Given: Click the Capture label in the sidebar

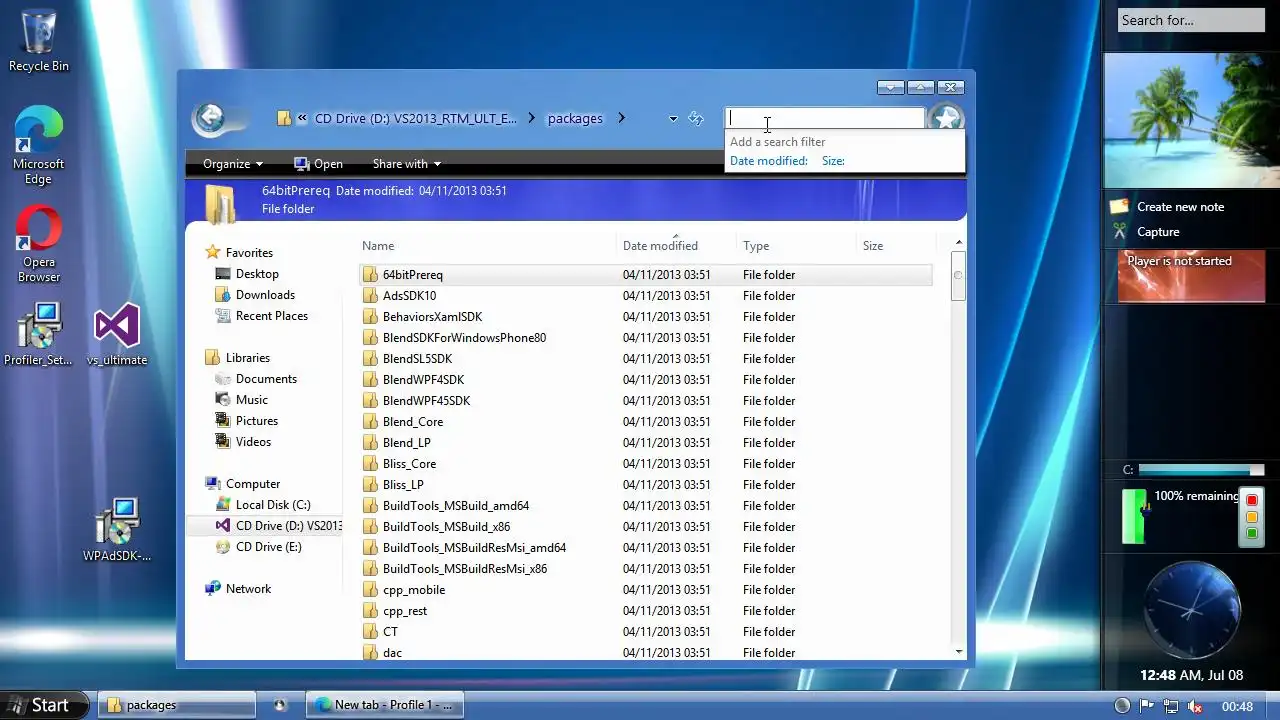Looking at the screenshot, I should pyautogui.click(x=1158, y=232).
